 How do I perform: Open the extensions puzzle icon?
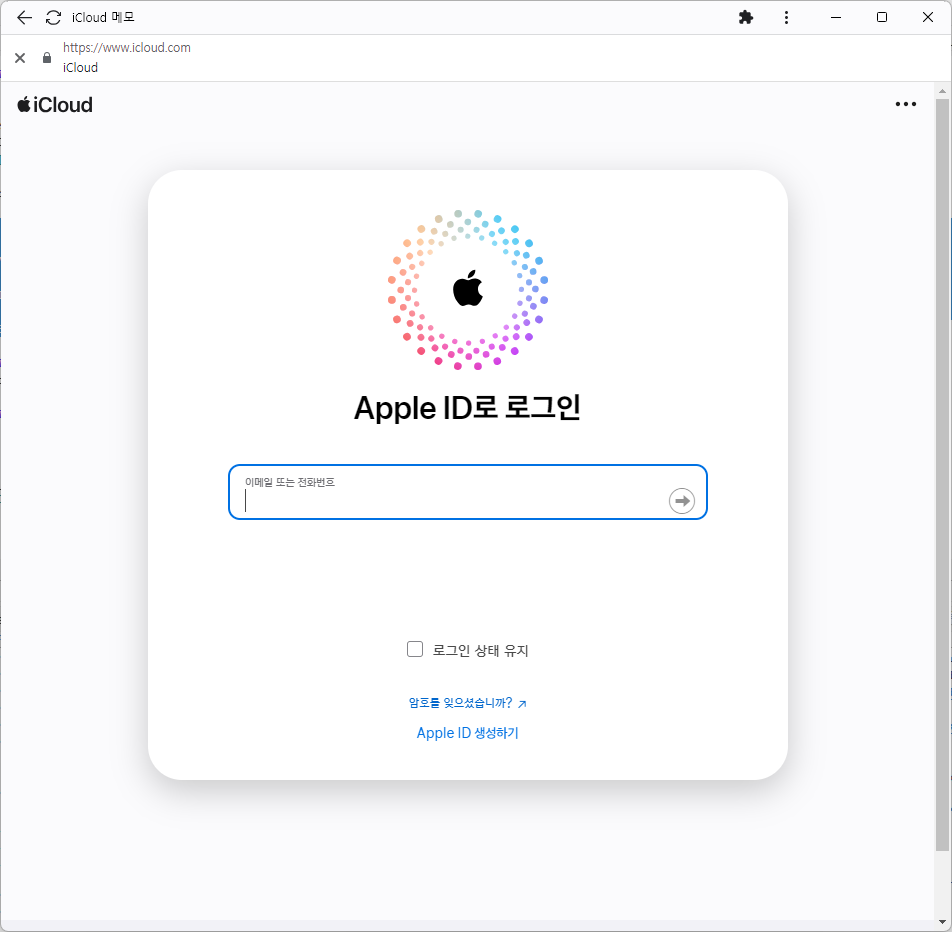tap(746, 18)
